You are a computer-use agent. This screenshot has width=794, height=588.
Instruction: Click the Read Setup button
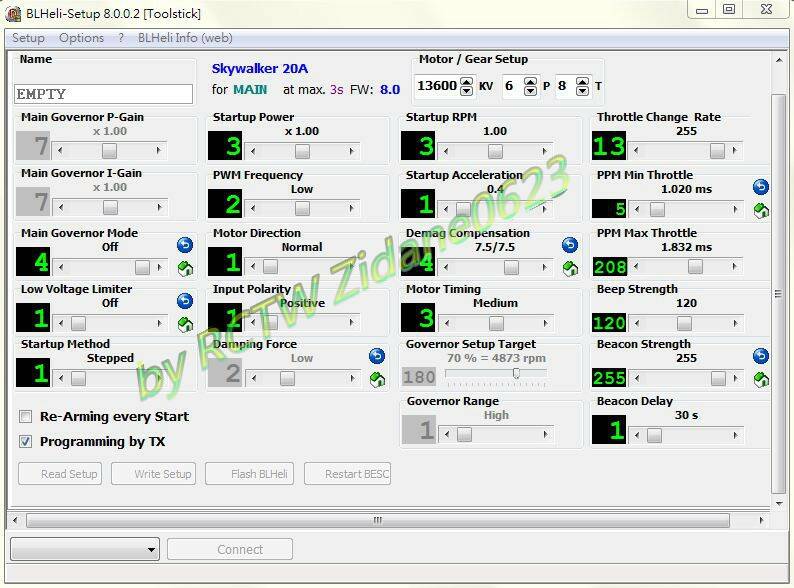click(x=60, y=474)
